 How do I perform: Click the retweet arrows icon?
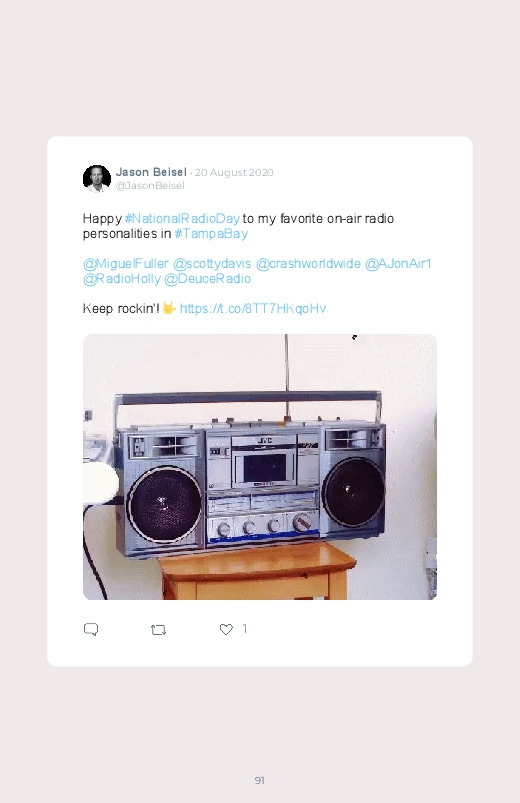158,629
